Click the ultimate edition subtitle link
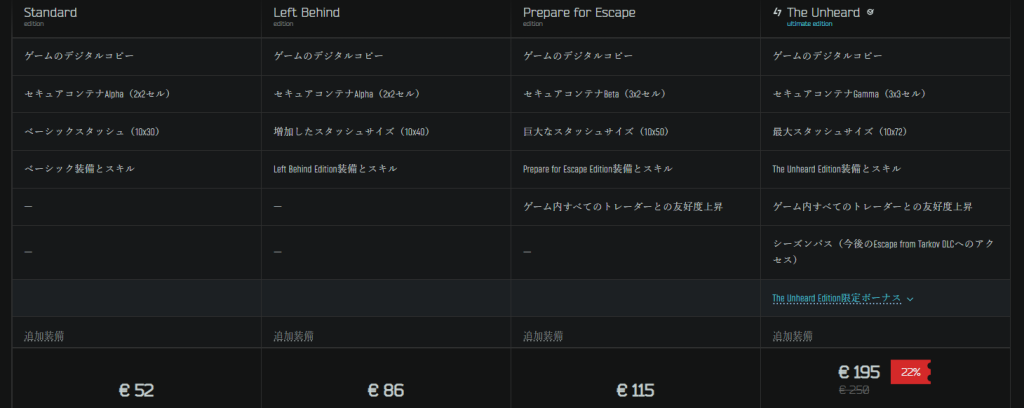 [809, 24]
